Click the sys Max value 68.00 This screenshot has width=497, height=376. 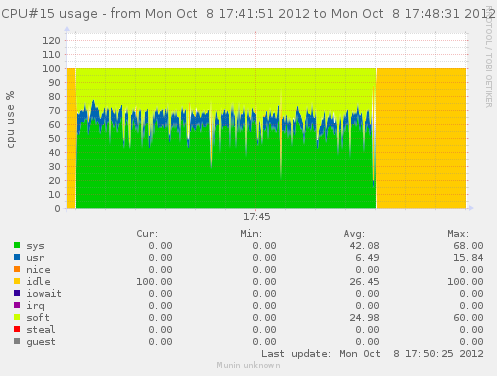pos(468,246)
